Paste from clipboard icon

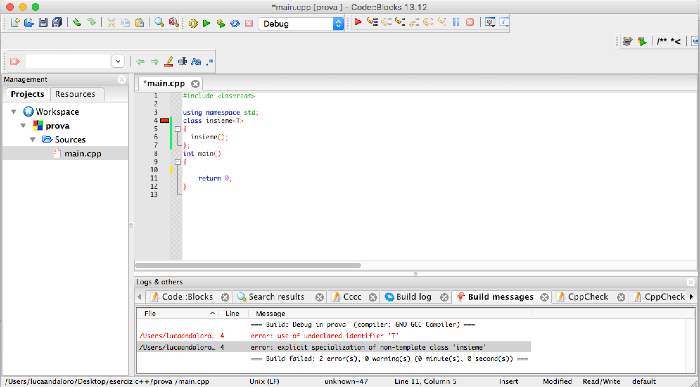click(x=139, y=23)
